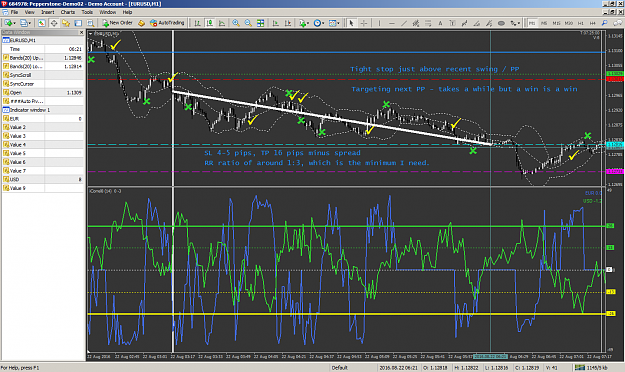Screen dimensions: 625x372
Task: Select the text label tool
Action: coord(452,23)
